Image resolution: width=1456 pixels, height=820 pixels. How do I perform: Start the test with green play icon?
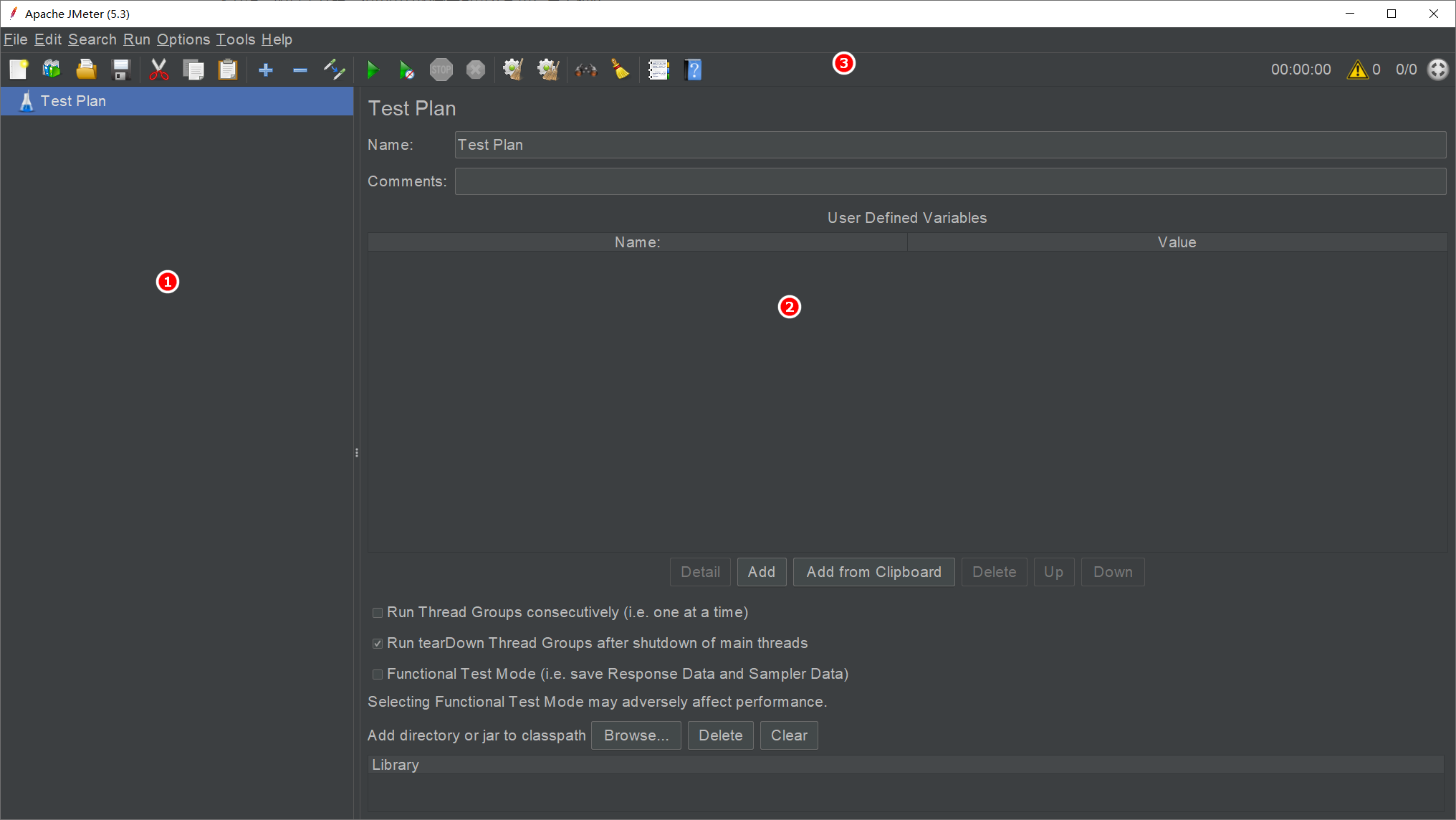[x=372, y=70]
